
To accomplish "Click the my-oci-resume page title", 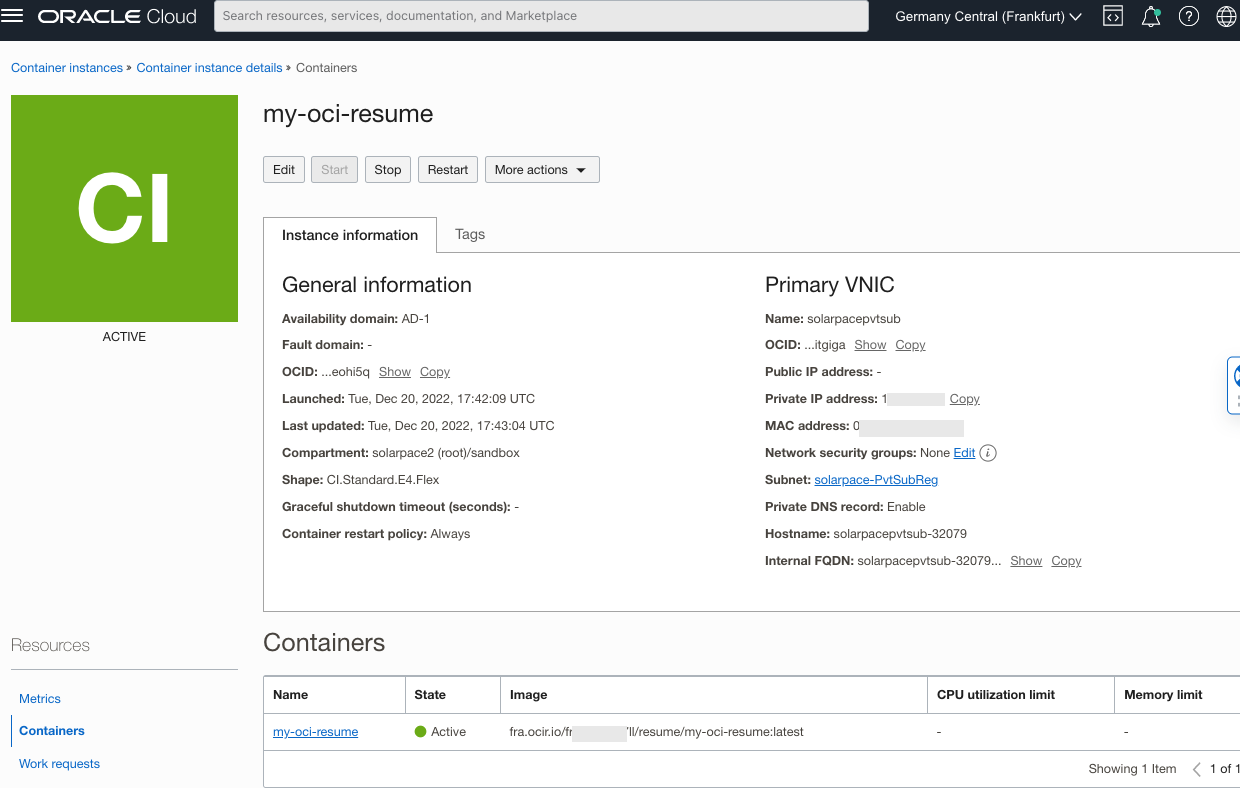I will (348, 114).
